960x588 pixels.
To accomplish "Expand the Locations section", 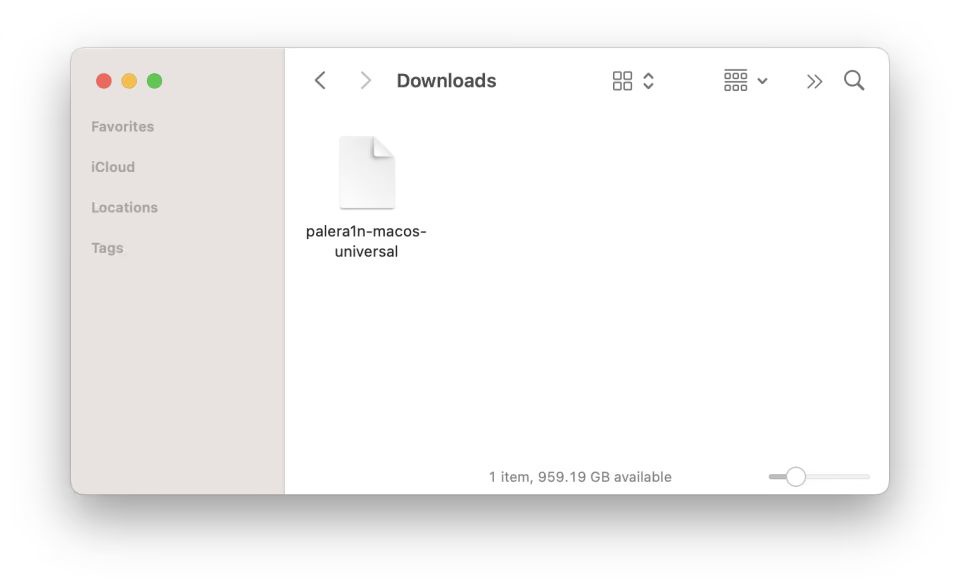I will (x=124, y=207).
